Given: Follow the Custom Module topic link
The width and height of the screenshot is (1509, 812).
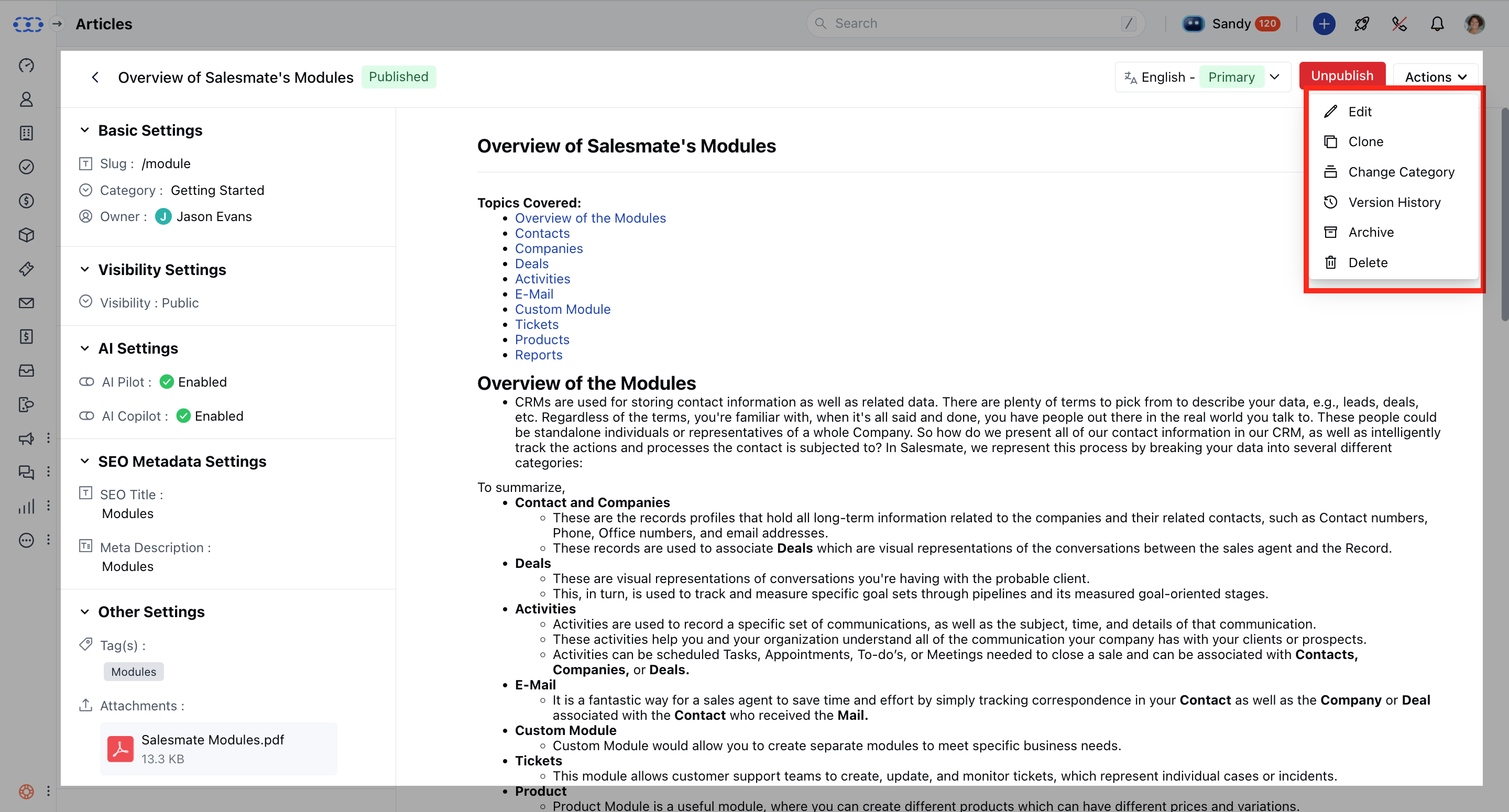Looking at the screenshot, I should (x=562, y=309).
